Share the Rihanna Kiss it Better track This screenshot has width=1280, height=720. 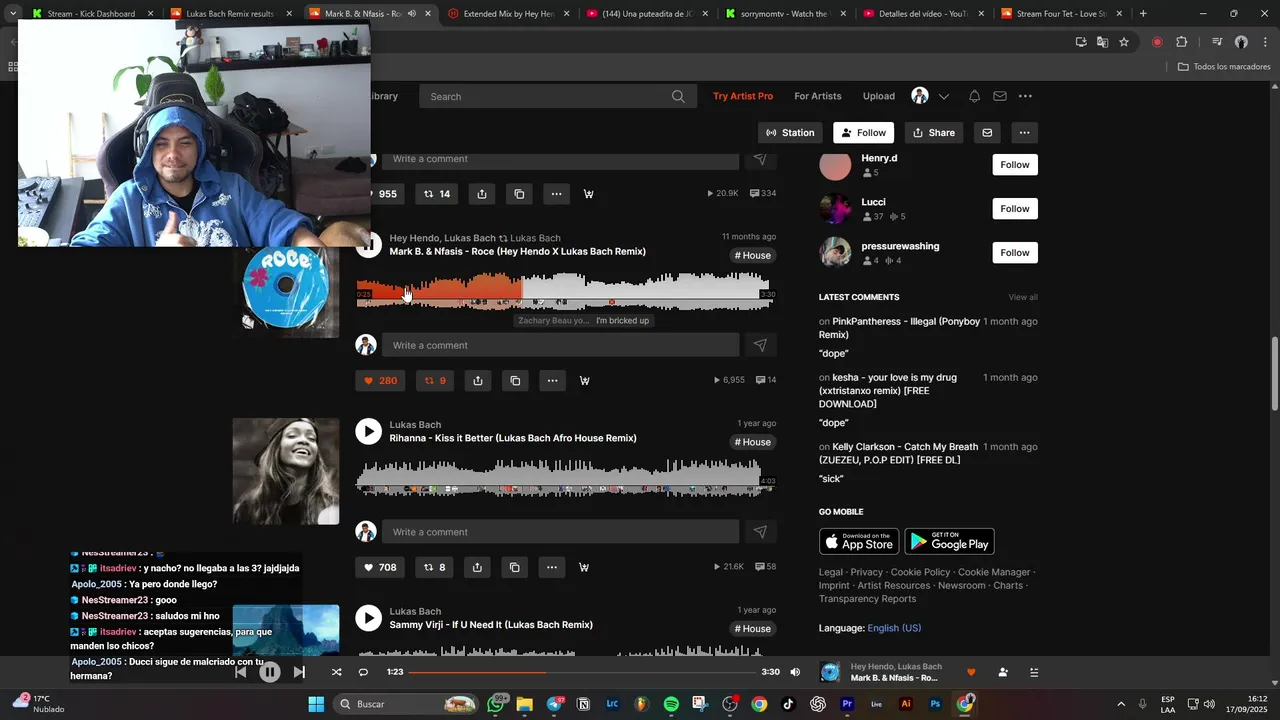pos(477,567)
